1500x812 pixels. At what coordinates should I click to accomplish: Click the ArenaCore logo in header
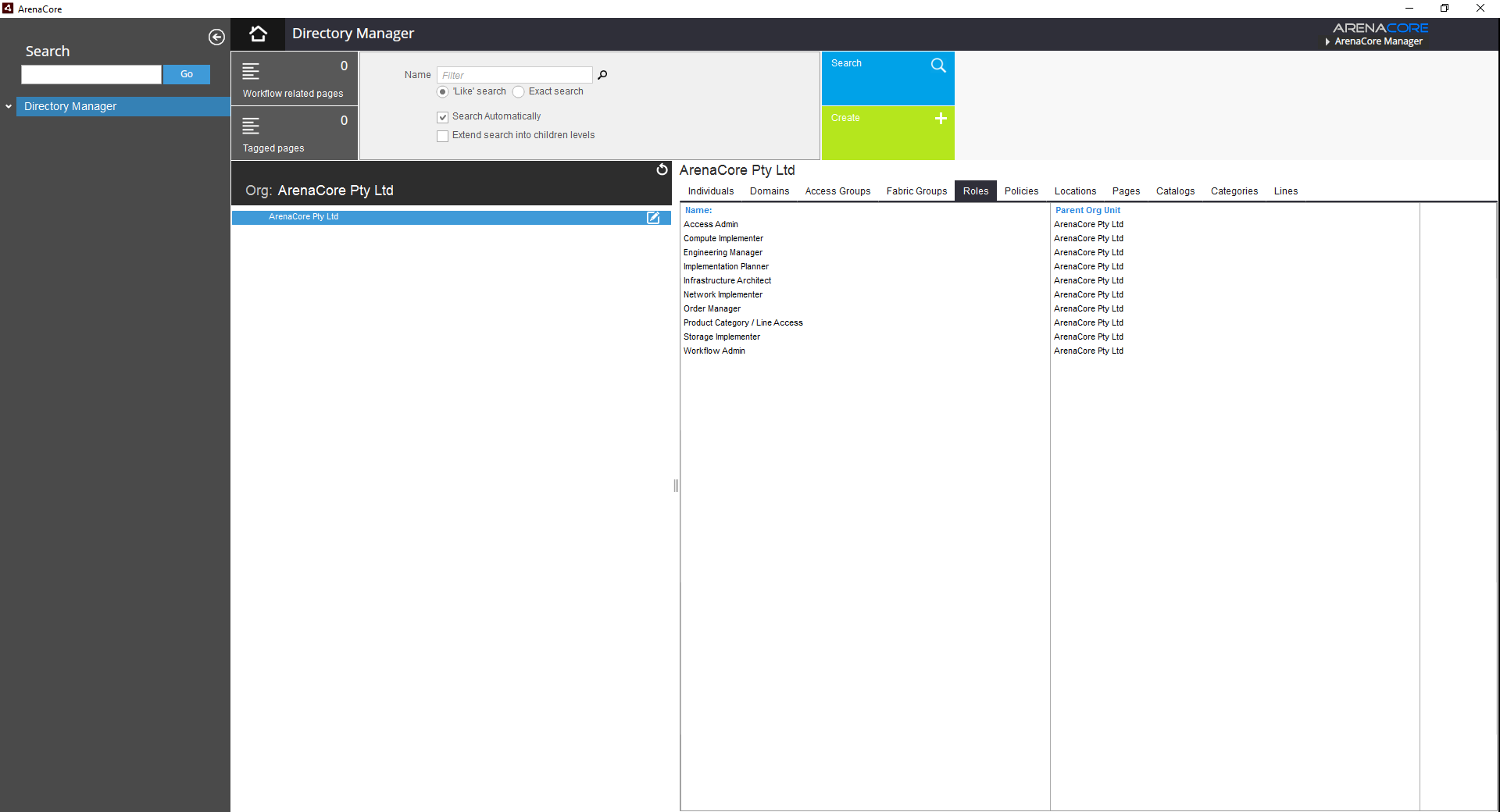(x=1380, y=28)
